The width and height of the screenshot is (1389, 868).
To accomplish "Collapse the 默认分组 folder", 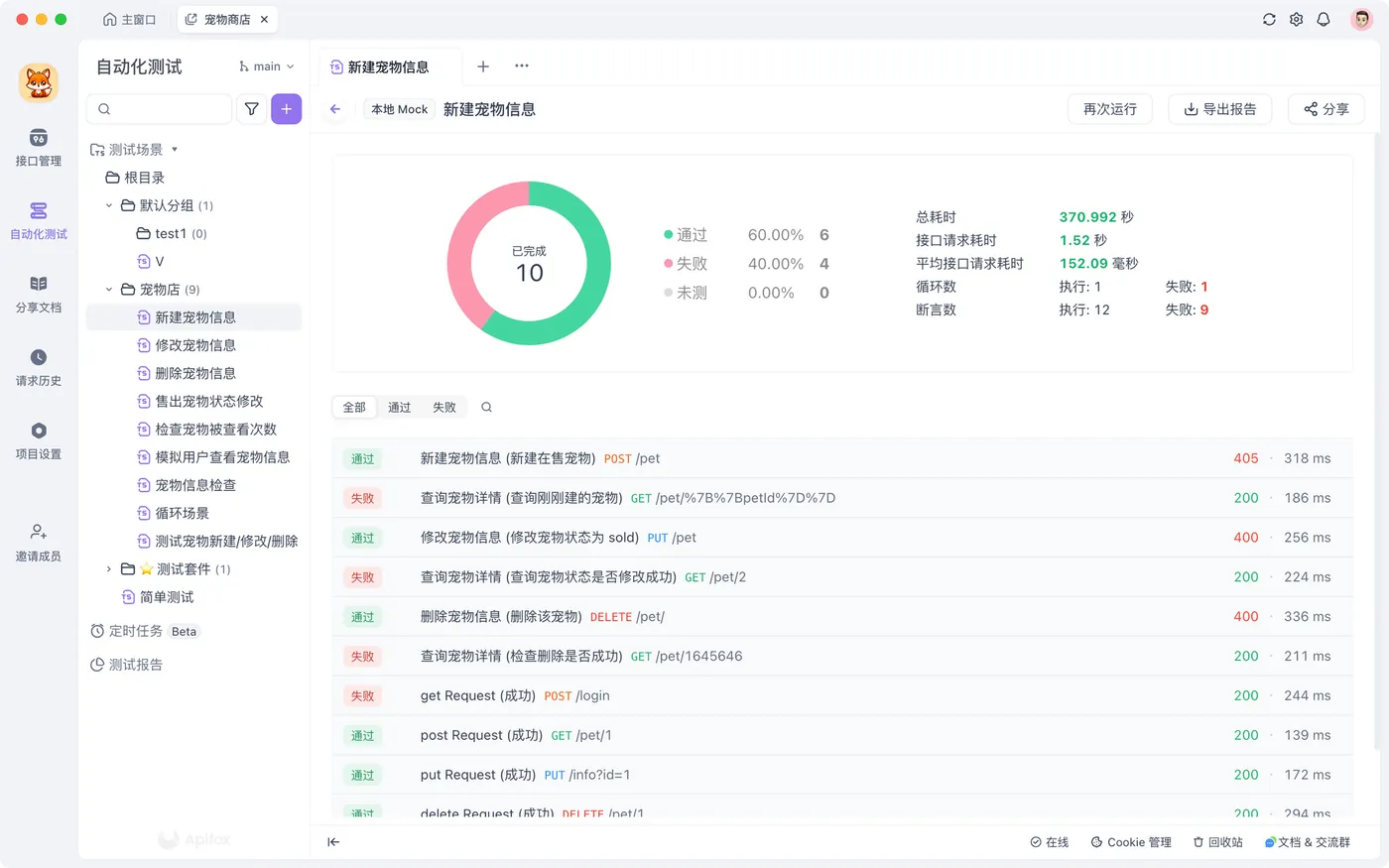I will pyautogui.click(x=109, y=205).
